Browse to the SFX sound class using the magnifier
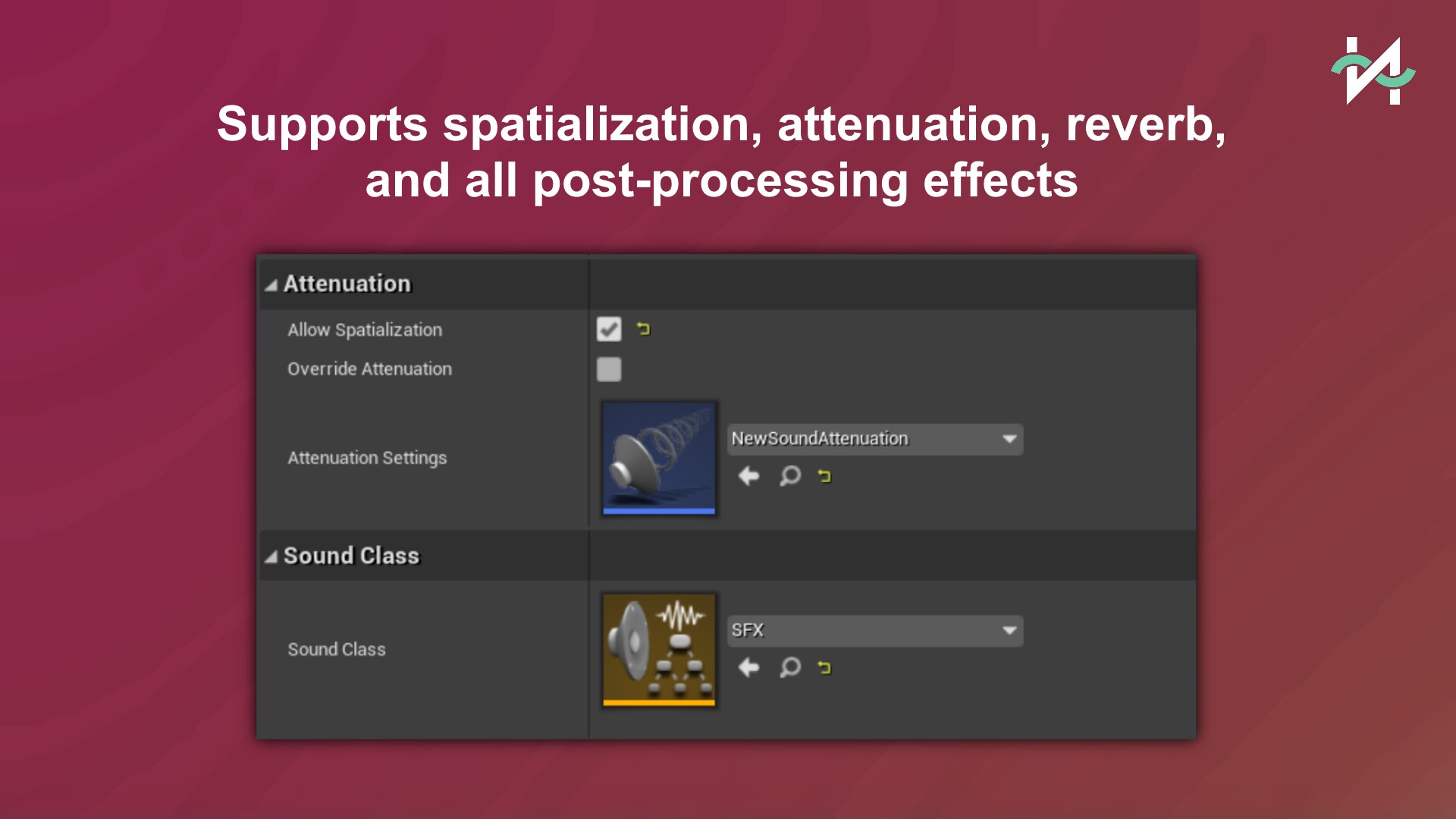 (x=789, y=667)
